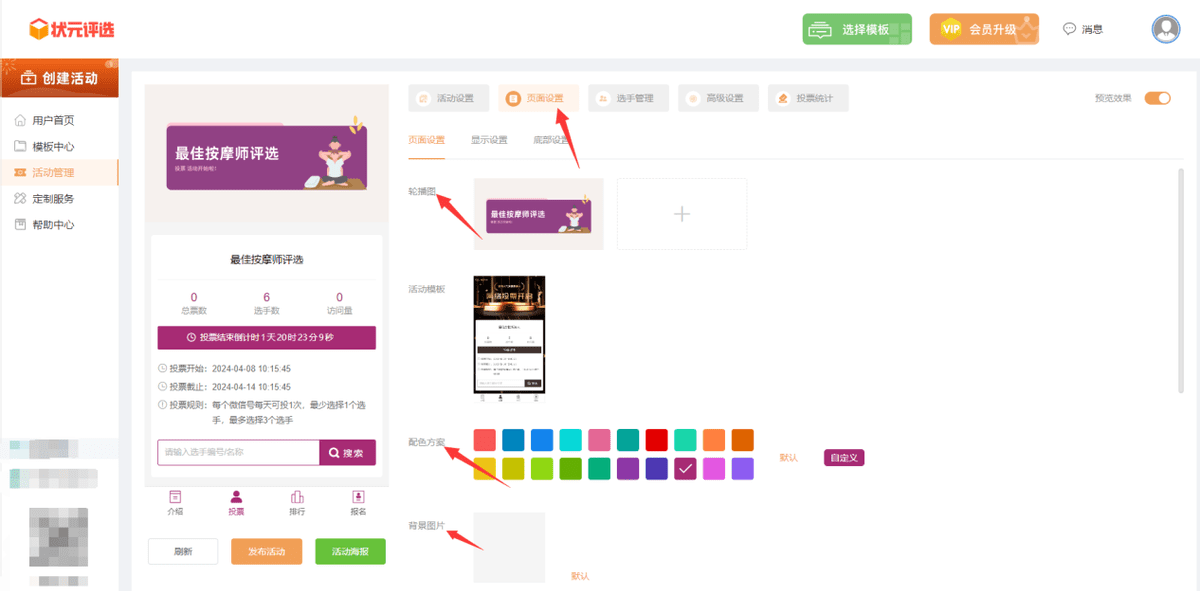Open the 投票统计 tab
This screenshot has width=1200, height=591.
pos(807,98)
